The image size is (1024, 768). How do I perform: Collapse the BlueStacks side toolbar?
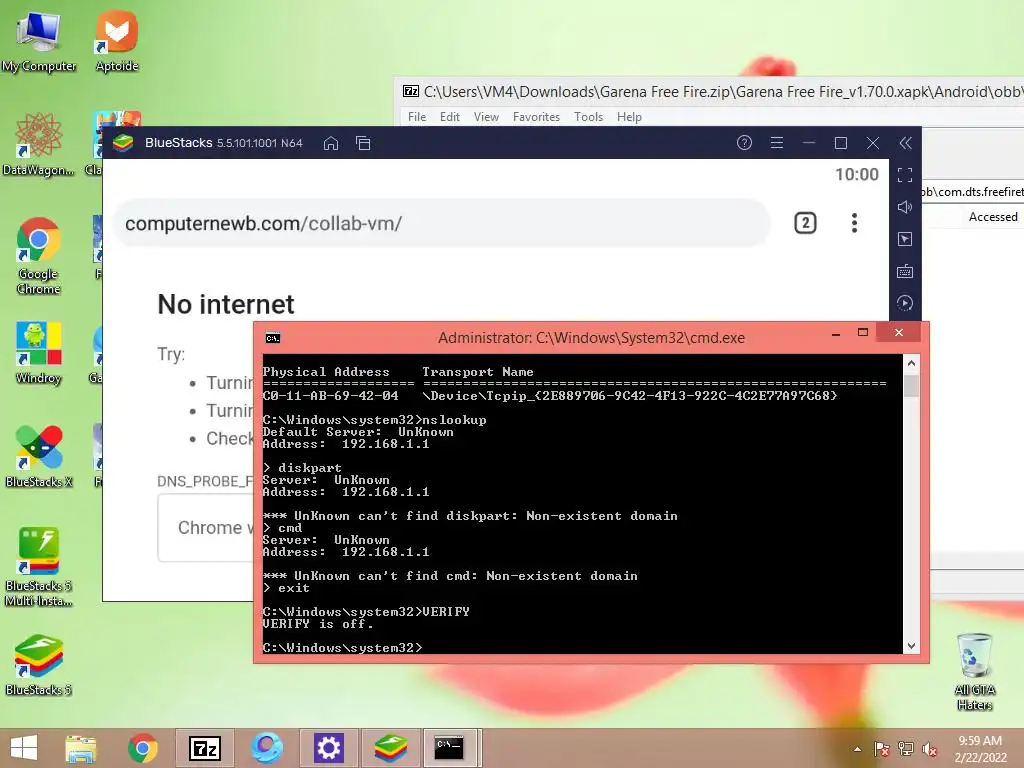(905, 143)
